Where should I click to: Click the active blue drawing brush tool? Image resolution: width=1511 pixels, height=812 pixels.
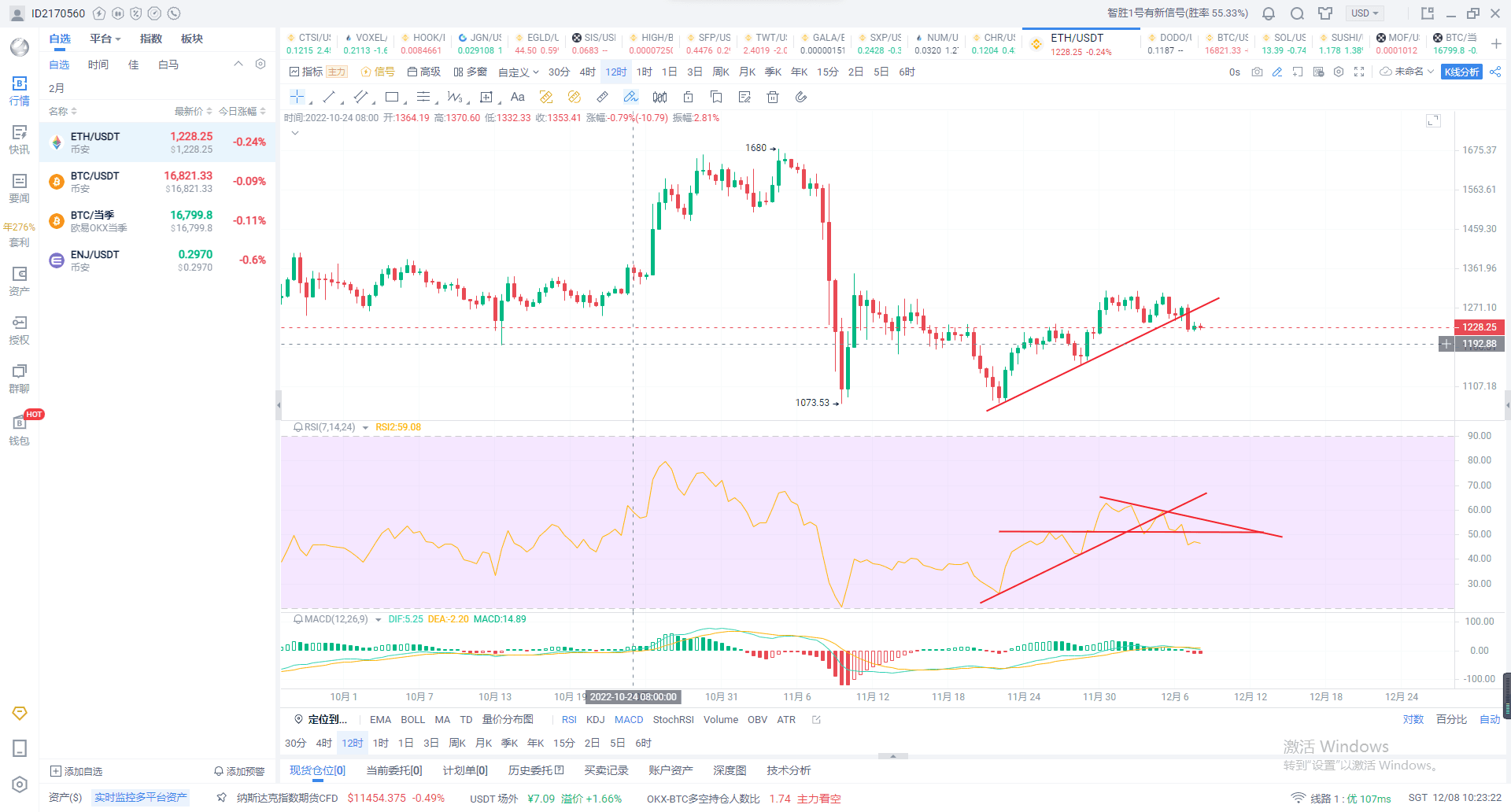coord(630,97)
